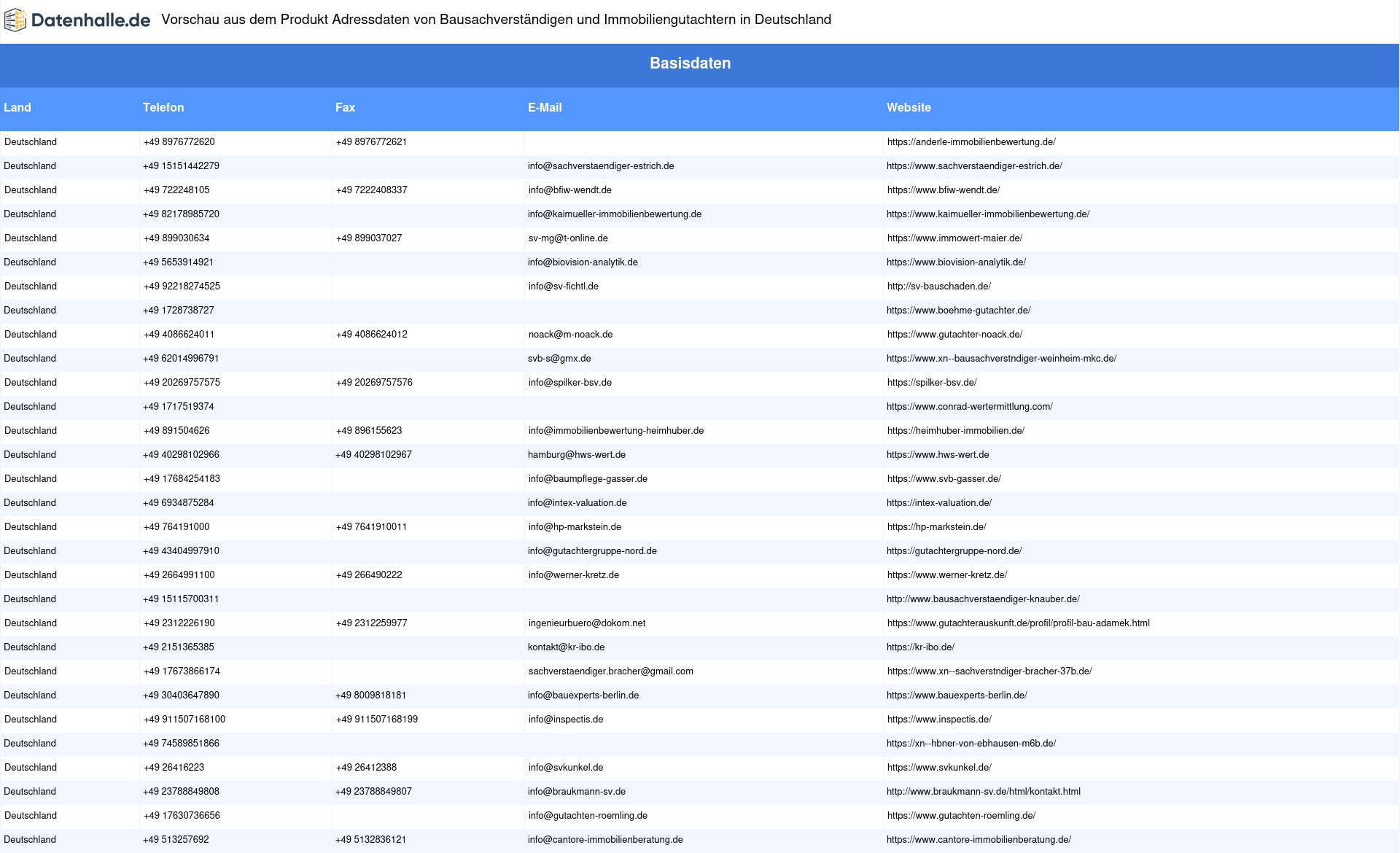This screenshot has height=853, width=1400.
Task: Open bausachverstaendiger-knauber.de website link
Action: (983, 599)
